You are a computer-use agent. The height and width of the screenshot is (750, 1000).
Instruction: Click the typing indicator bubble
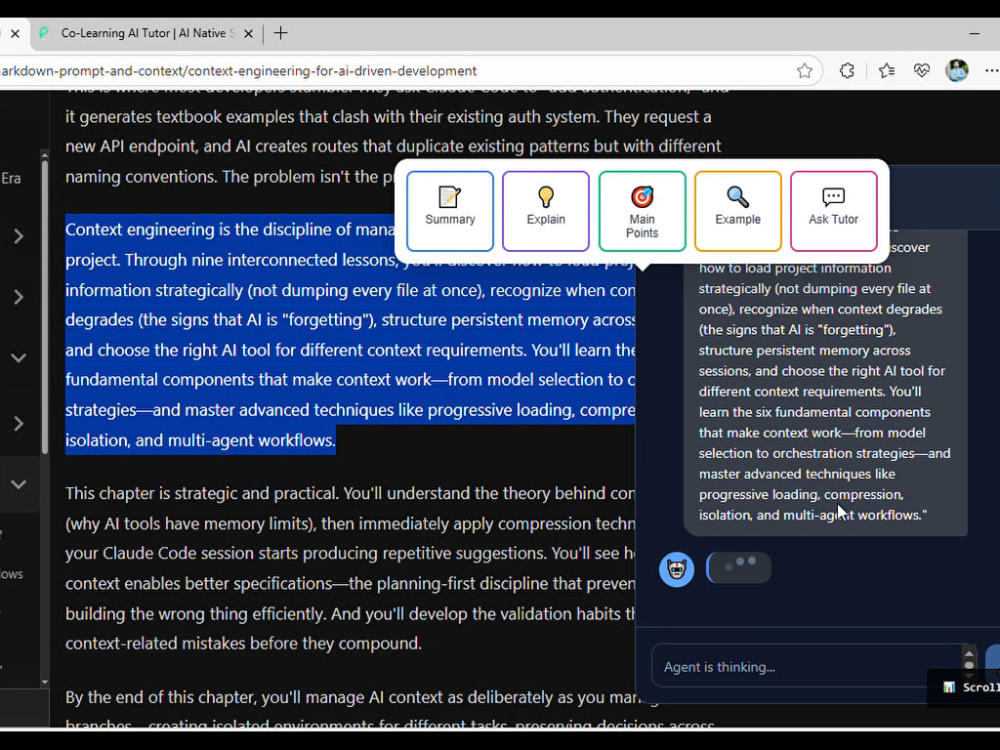(739, 568)
